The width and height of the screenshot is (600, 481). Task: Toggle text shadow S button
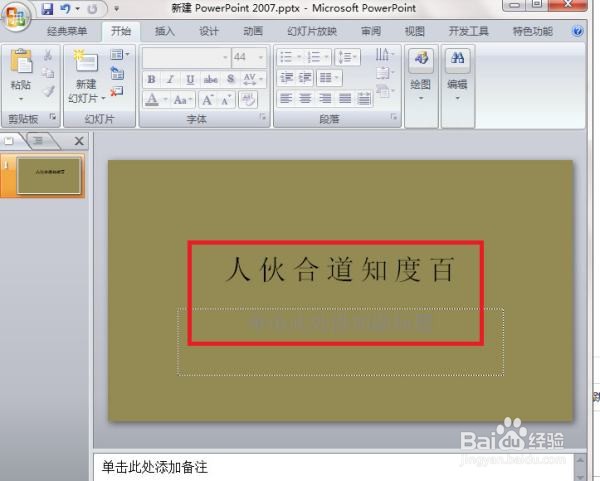point(230,79)
